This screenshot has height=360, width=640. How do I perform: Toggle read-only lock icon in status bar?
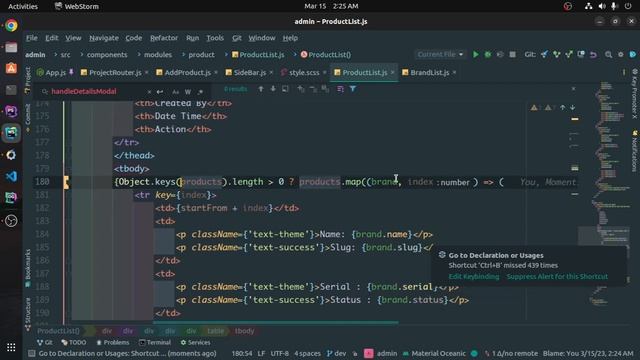coord(355,353)
